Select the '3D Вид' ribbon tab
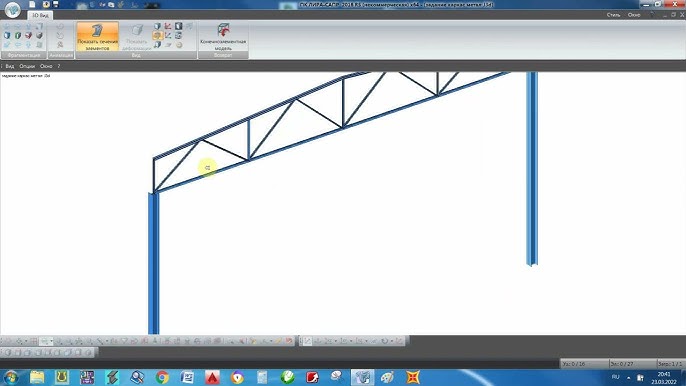 [x=40, y=15]
